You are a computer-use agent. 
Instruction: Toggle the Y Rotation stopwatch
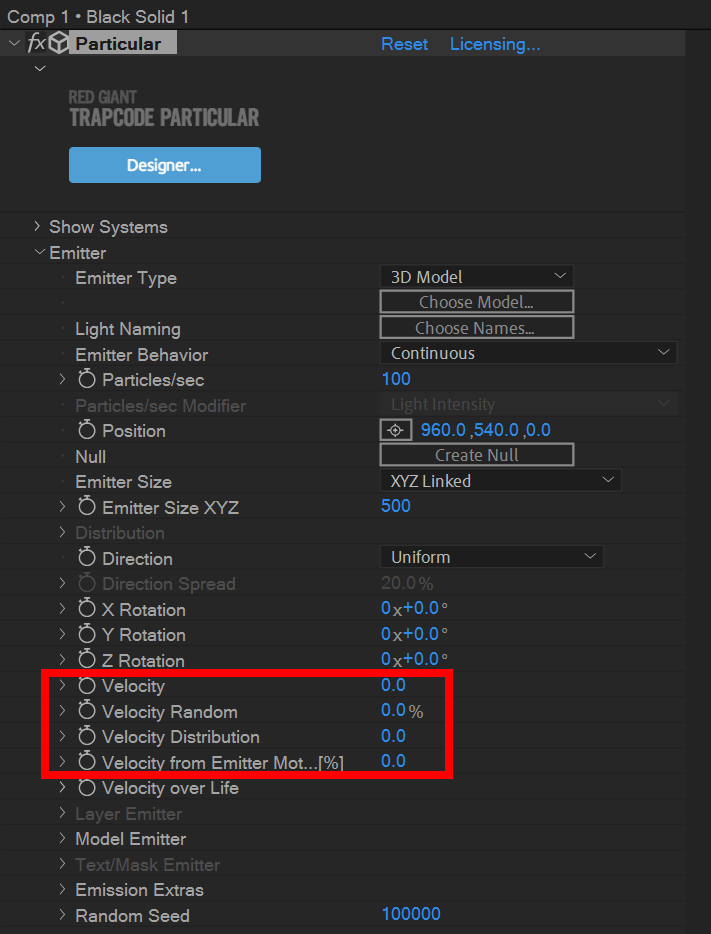point(87,634)
